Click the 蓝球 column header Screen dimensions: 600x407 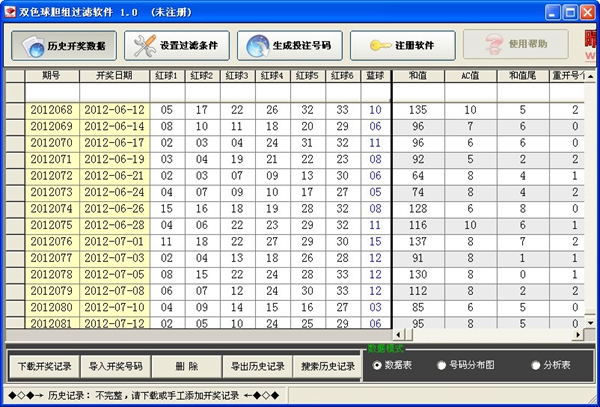point(375,76)
